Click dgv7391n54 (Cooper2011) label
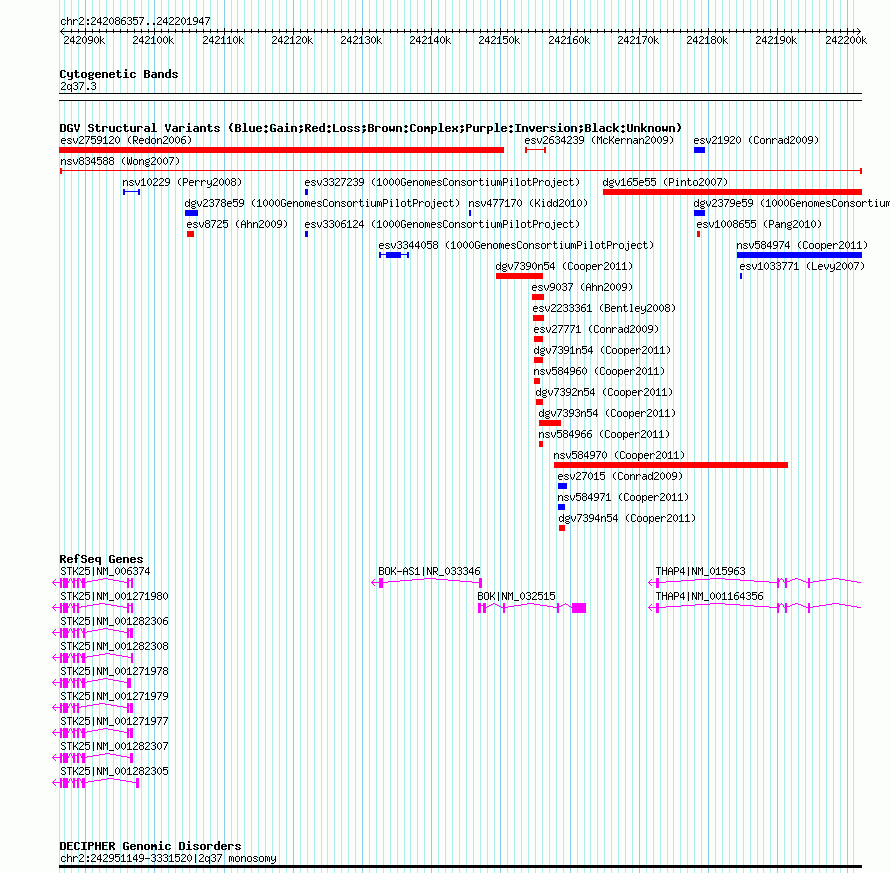 [x=602, y=350]
